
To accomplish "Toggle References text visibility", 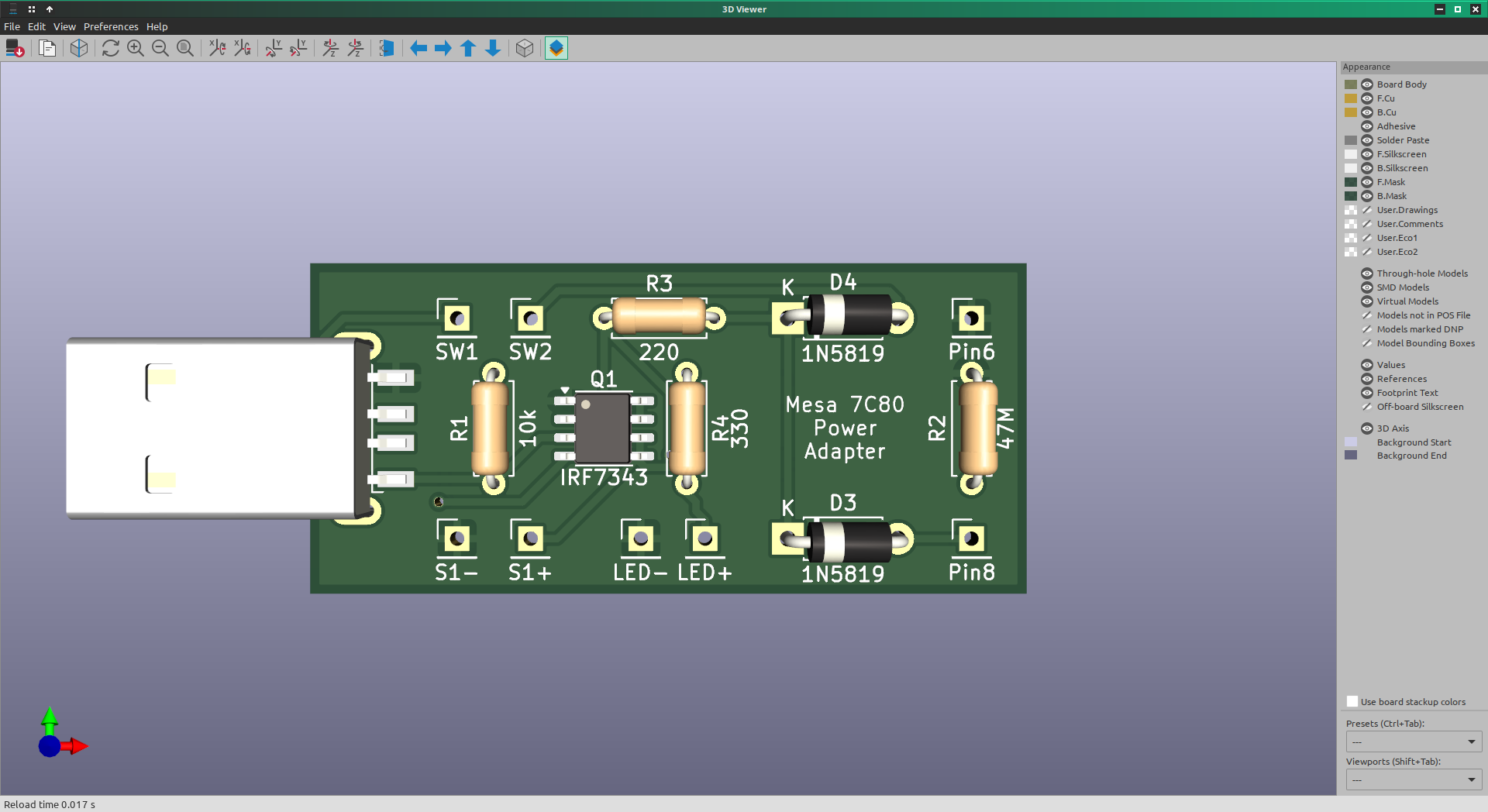I will [x=1367, y=379].
